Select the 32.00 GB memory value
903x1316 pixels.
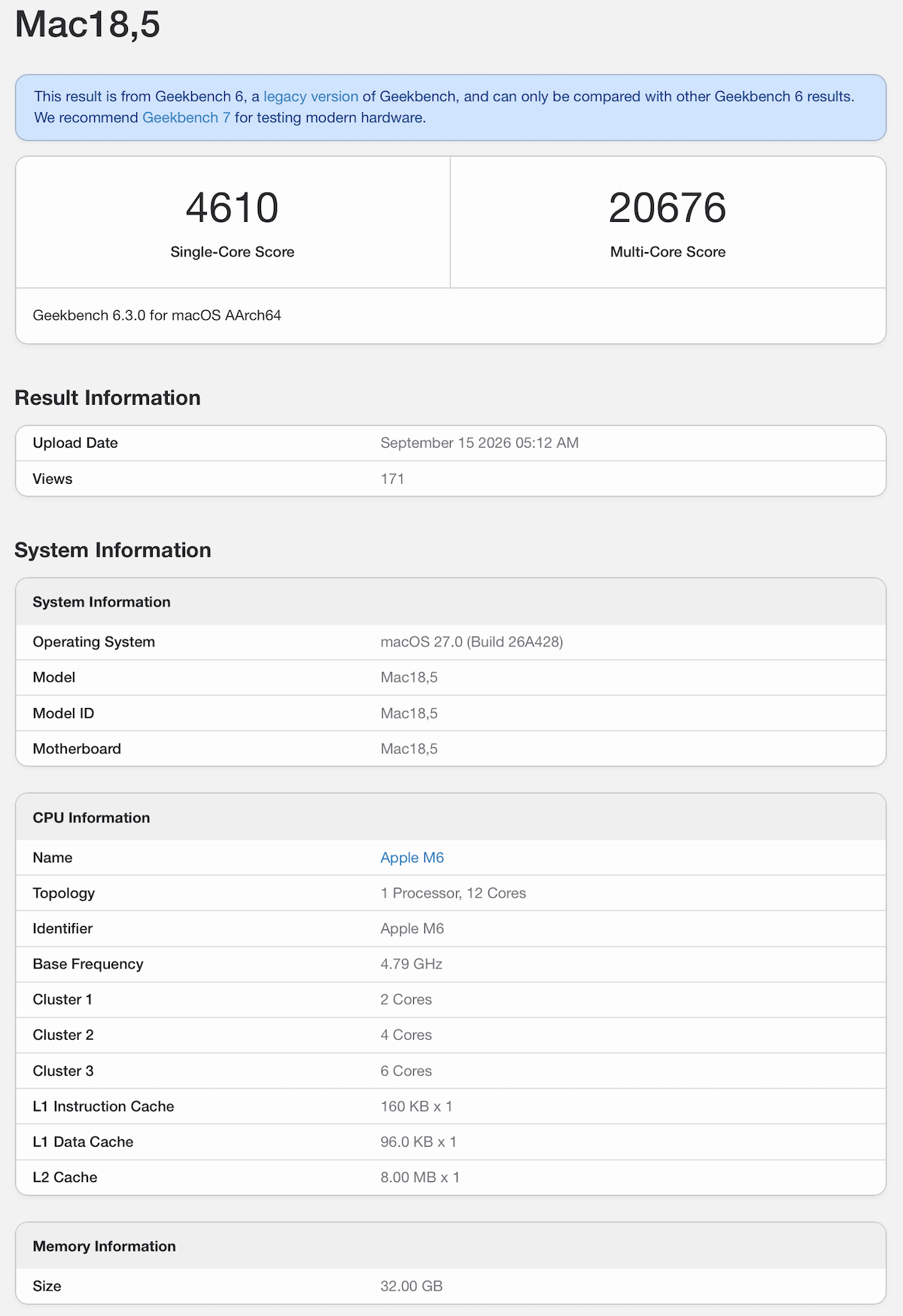(412, 1287)
